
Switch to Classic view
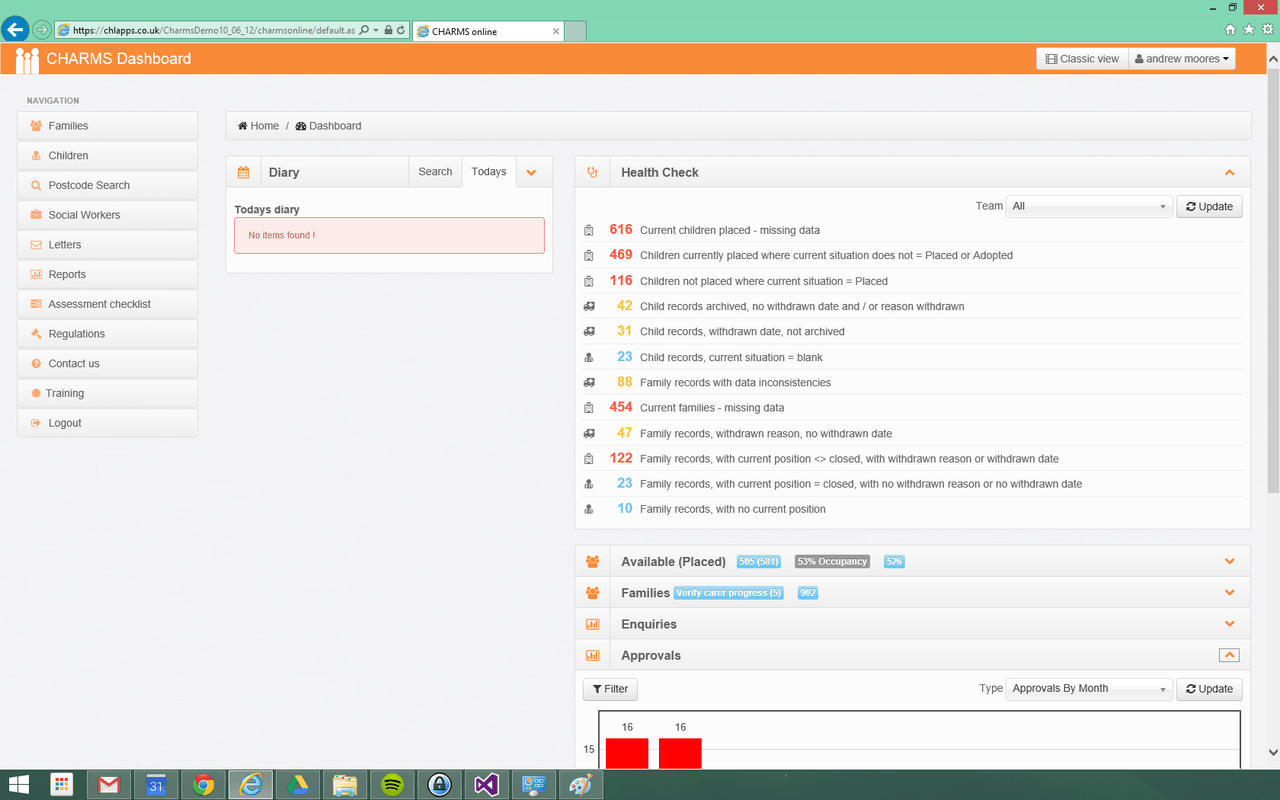1083,59
